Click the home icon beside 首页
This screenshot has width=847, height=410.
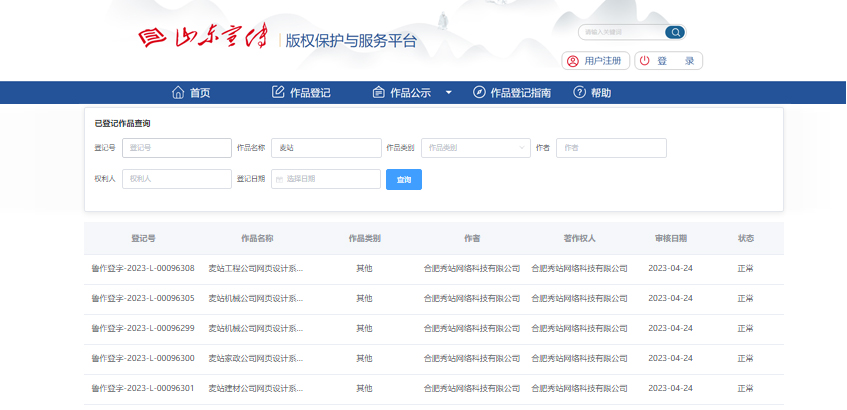(178, 93)
